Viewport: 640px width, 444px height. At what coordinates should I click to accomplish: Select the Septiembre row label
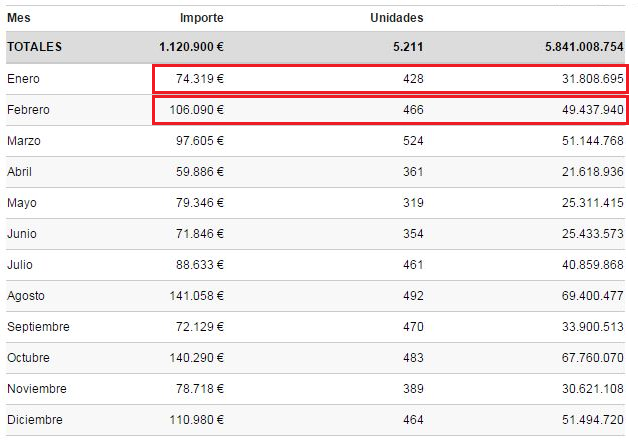[38, 327]
